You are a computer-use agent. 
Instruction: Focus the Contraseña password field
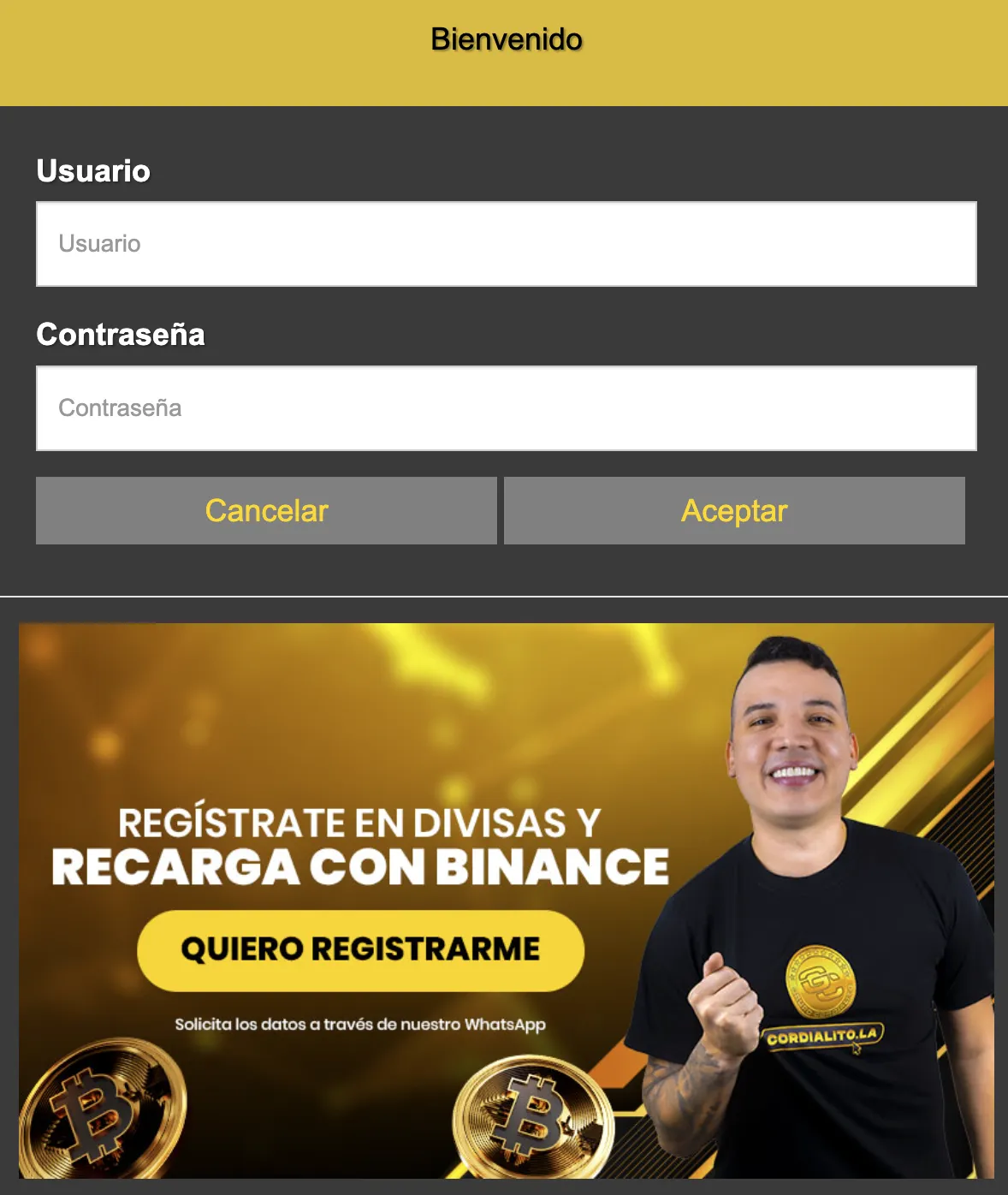[506, 408]
